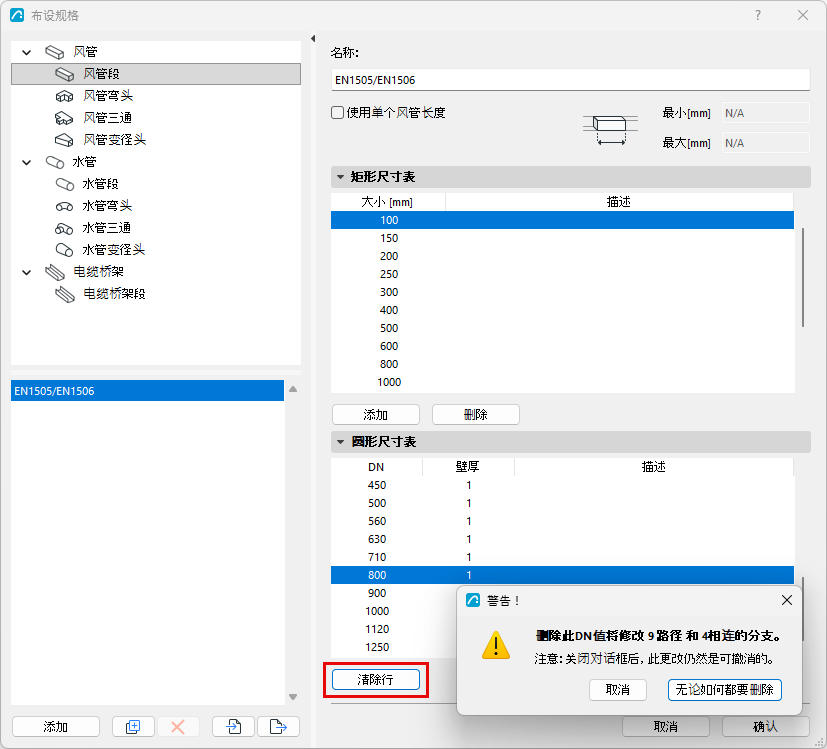Image resolution: width=827 pixels, height=749 pixels.
Task: Close the 警告 warning popup with X
Action: pos(787,600)
